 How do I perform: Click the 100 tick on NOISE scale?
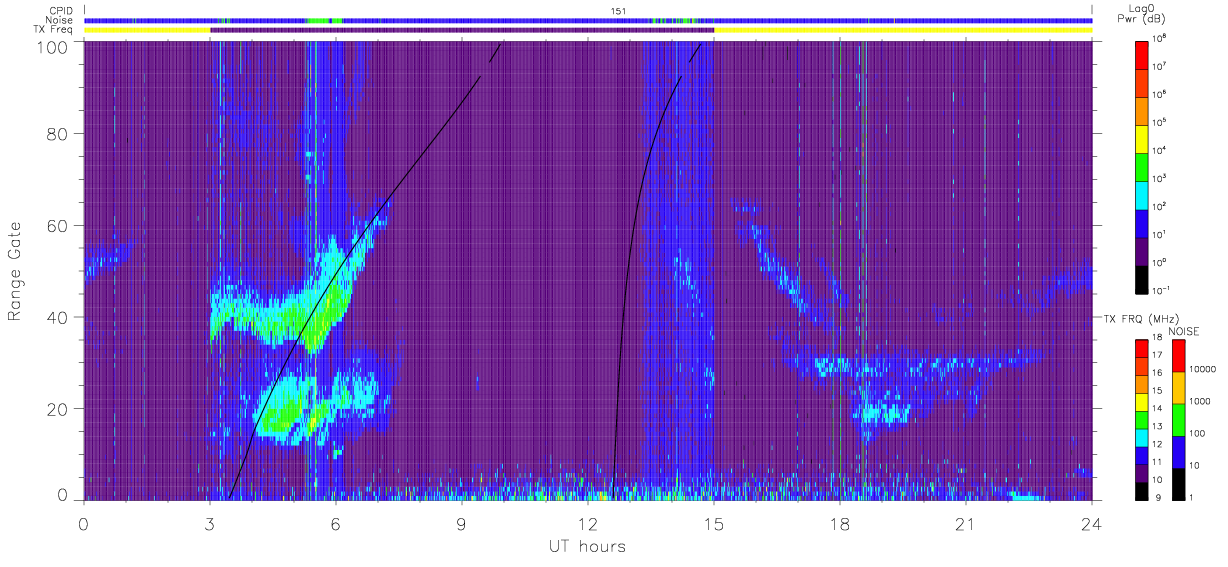pyautogui.click(x=1199, y=434)
